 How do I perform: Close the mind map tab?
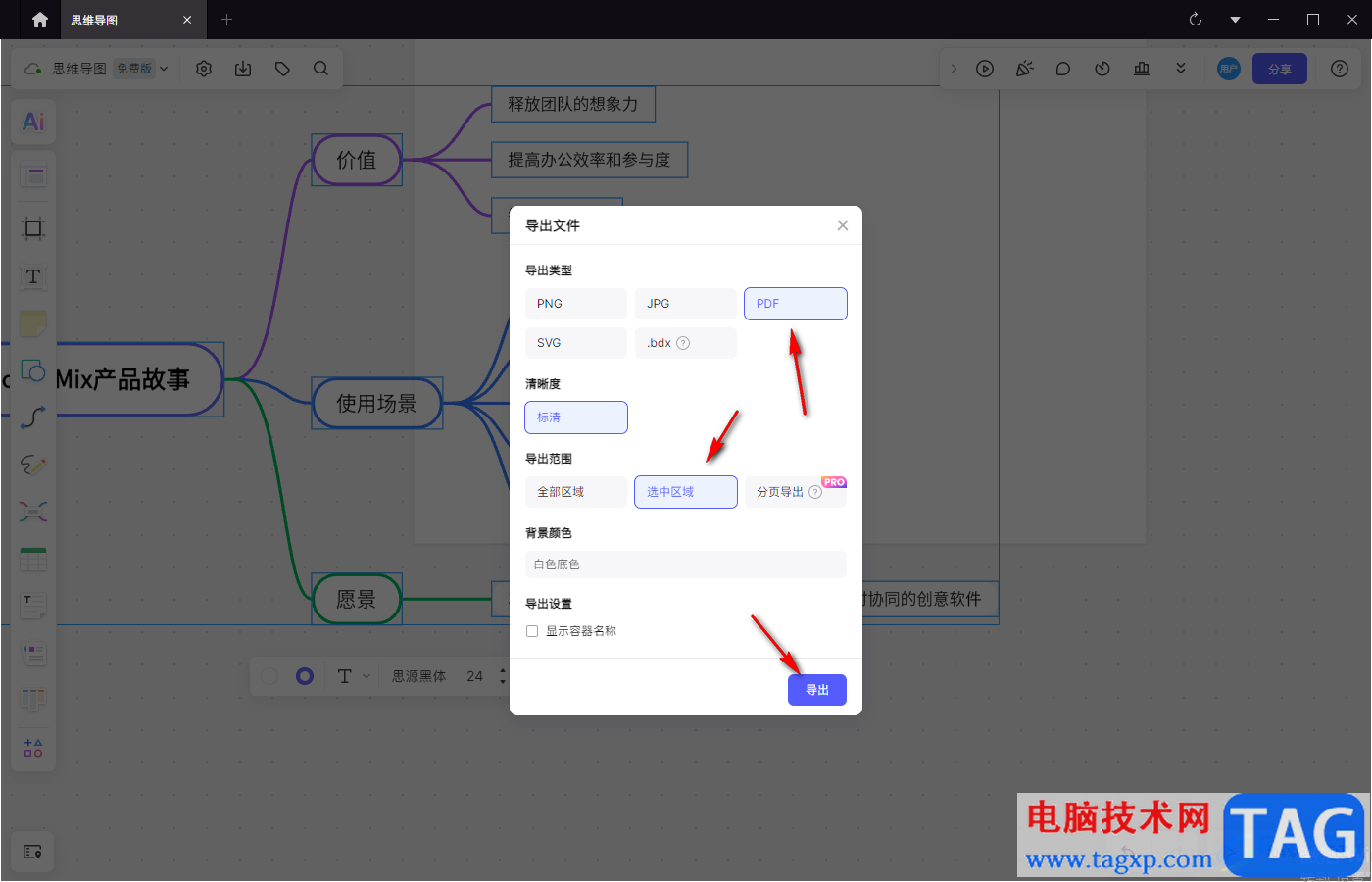pos(187,20)
